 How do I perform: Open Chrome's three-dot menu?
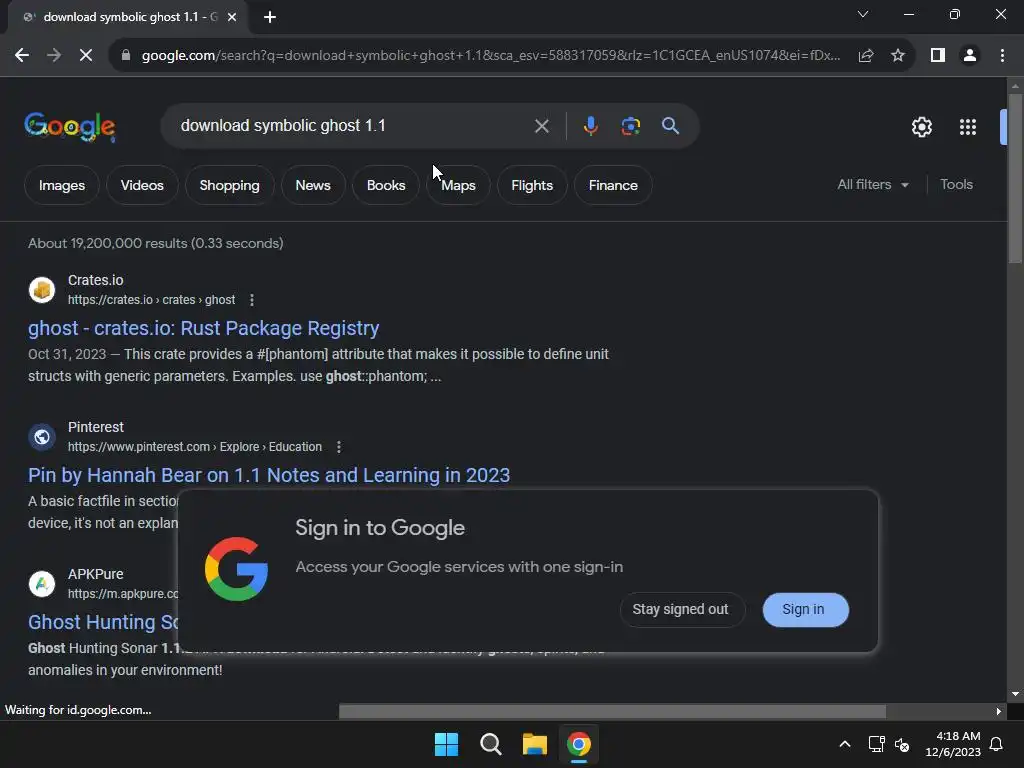tap(1002, 56)
